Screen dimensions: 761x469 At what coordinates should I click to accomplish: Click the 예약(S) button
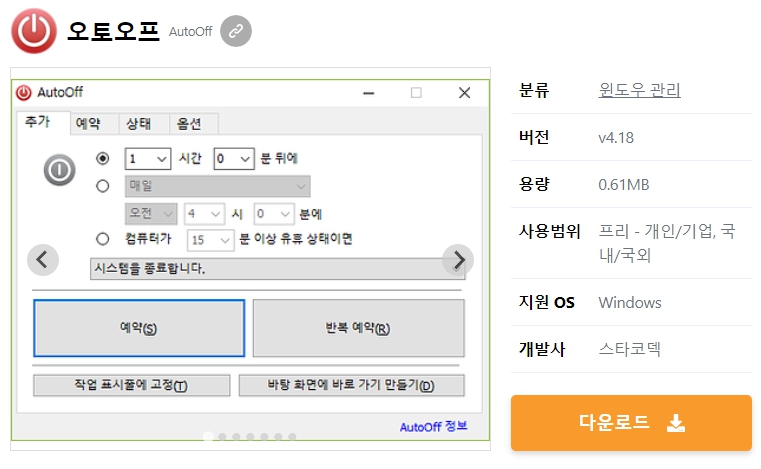[x=139, y=328]
